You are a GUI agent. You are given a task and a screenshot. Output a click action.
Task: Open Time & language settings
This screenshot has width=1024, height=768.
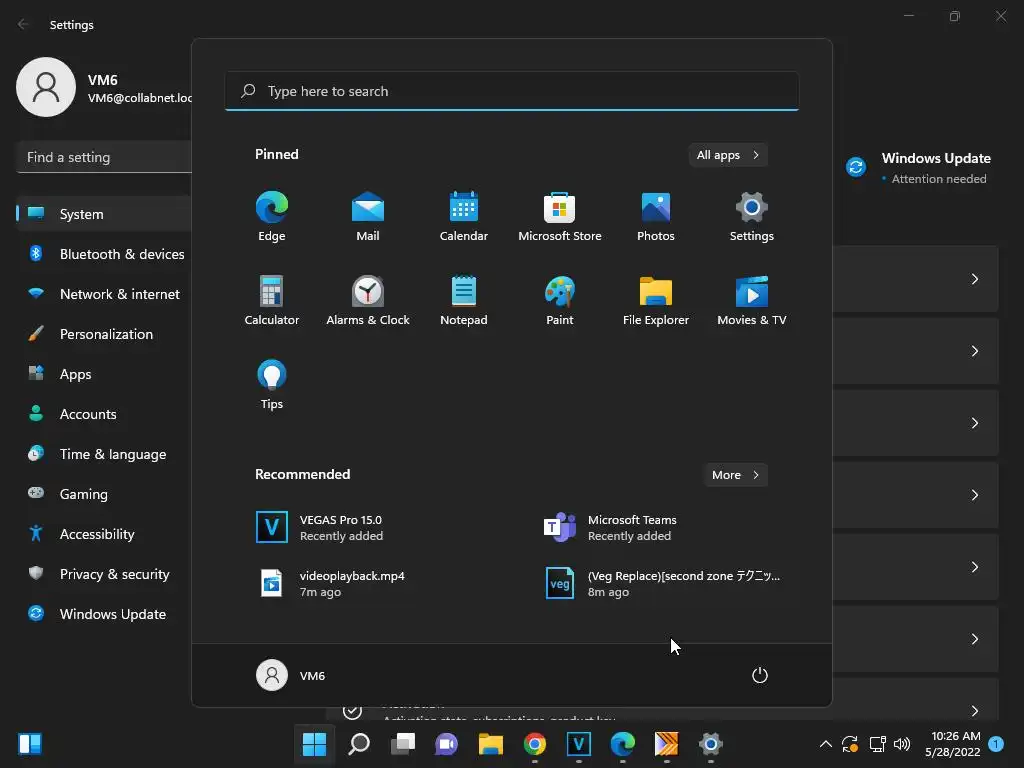click(x=104, y=455)
